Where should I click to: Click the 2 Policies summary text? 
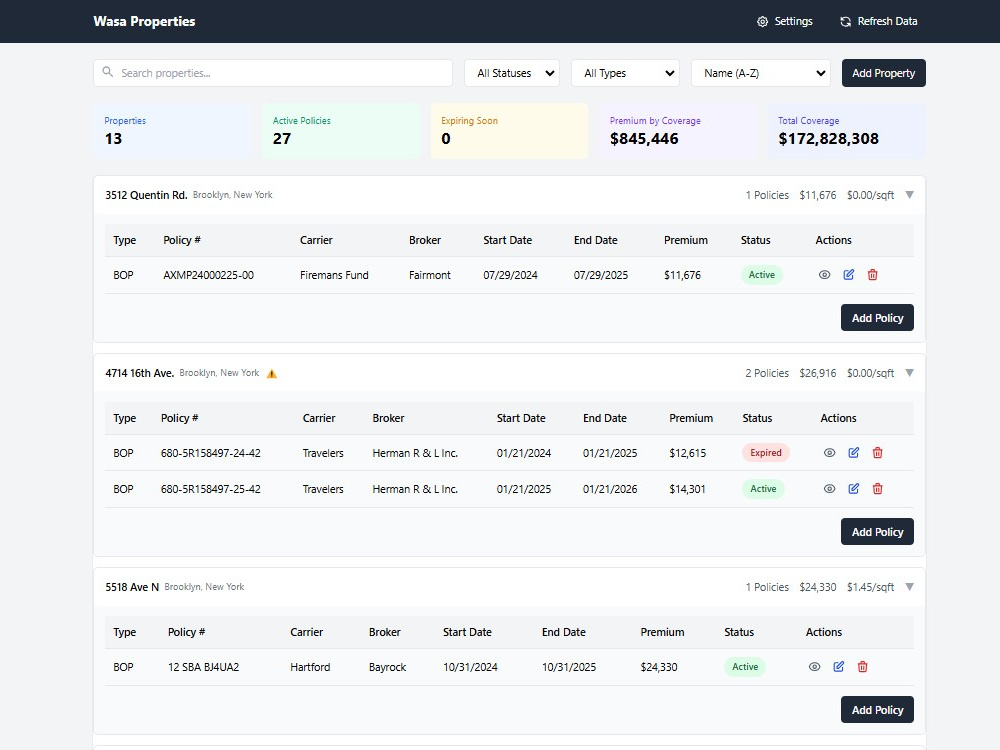pos(767,373)
